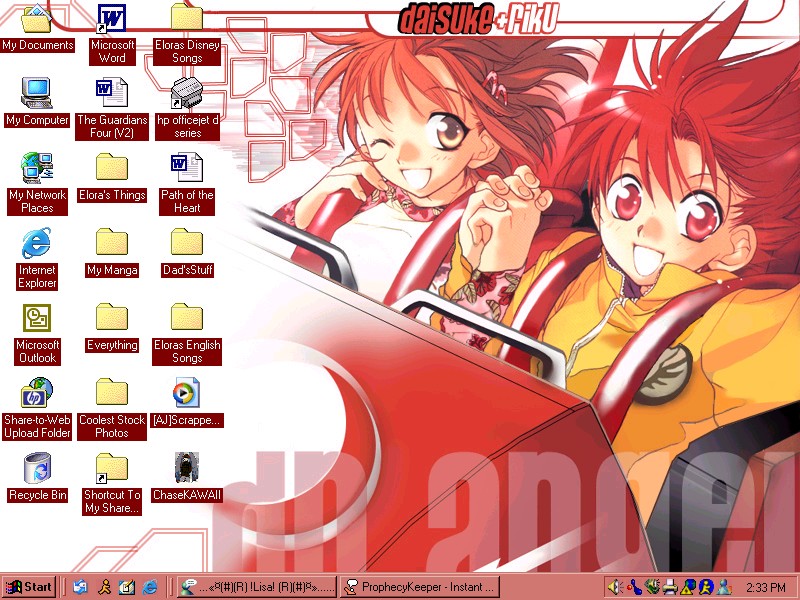
Task: Open The Guardians Four (V2) document
Action: click(112, 92)
